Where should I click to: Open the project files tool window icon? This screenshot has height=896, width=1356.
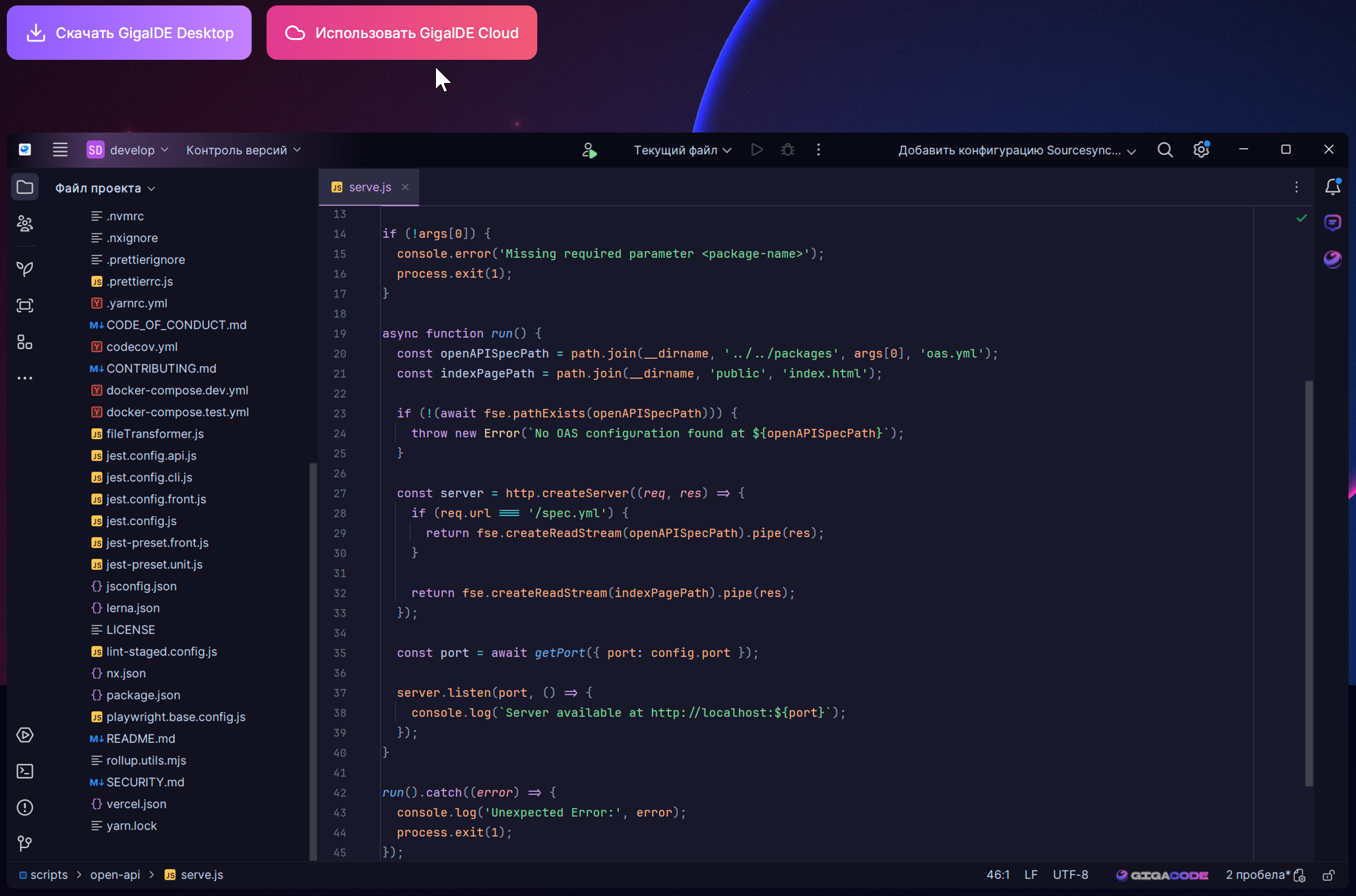(24, 187)
